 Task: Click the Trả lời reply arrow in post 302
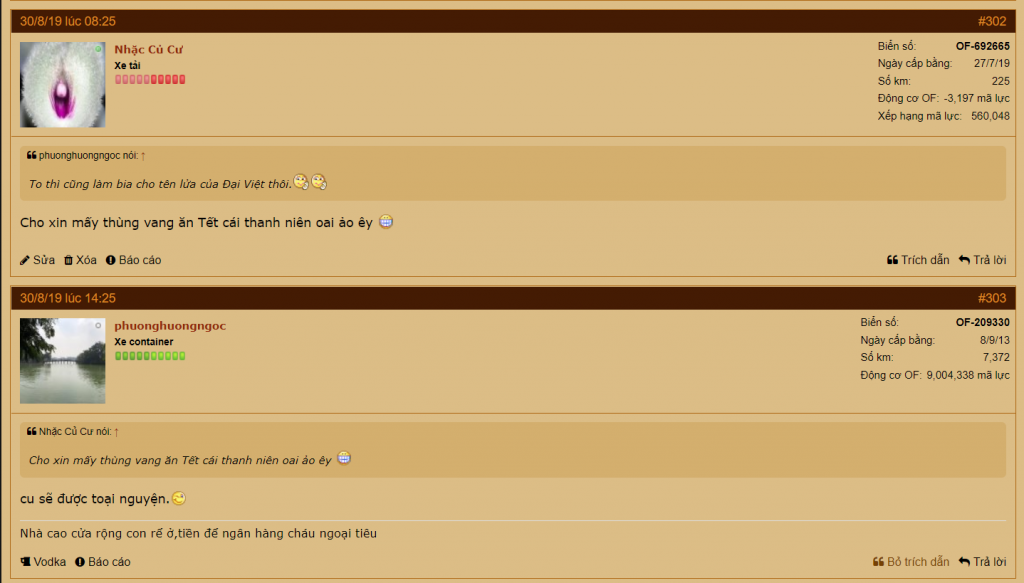(964, 260)
